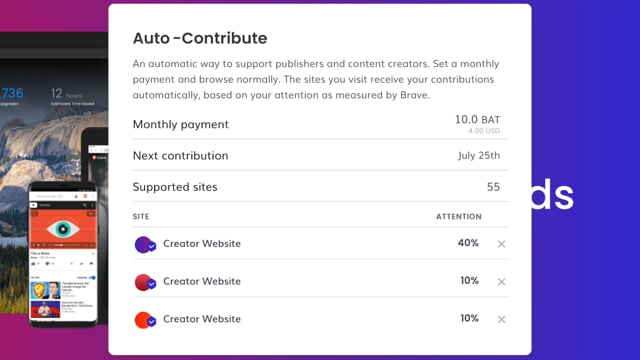Remove the creator site with the crimson icon
Viewport: 640px width, 360px height.
[x=501, y=282]
